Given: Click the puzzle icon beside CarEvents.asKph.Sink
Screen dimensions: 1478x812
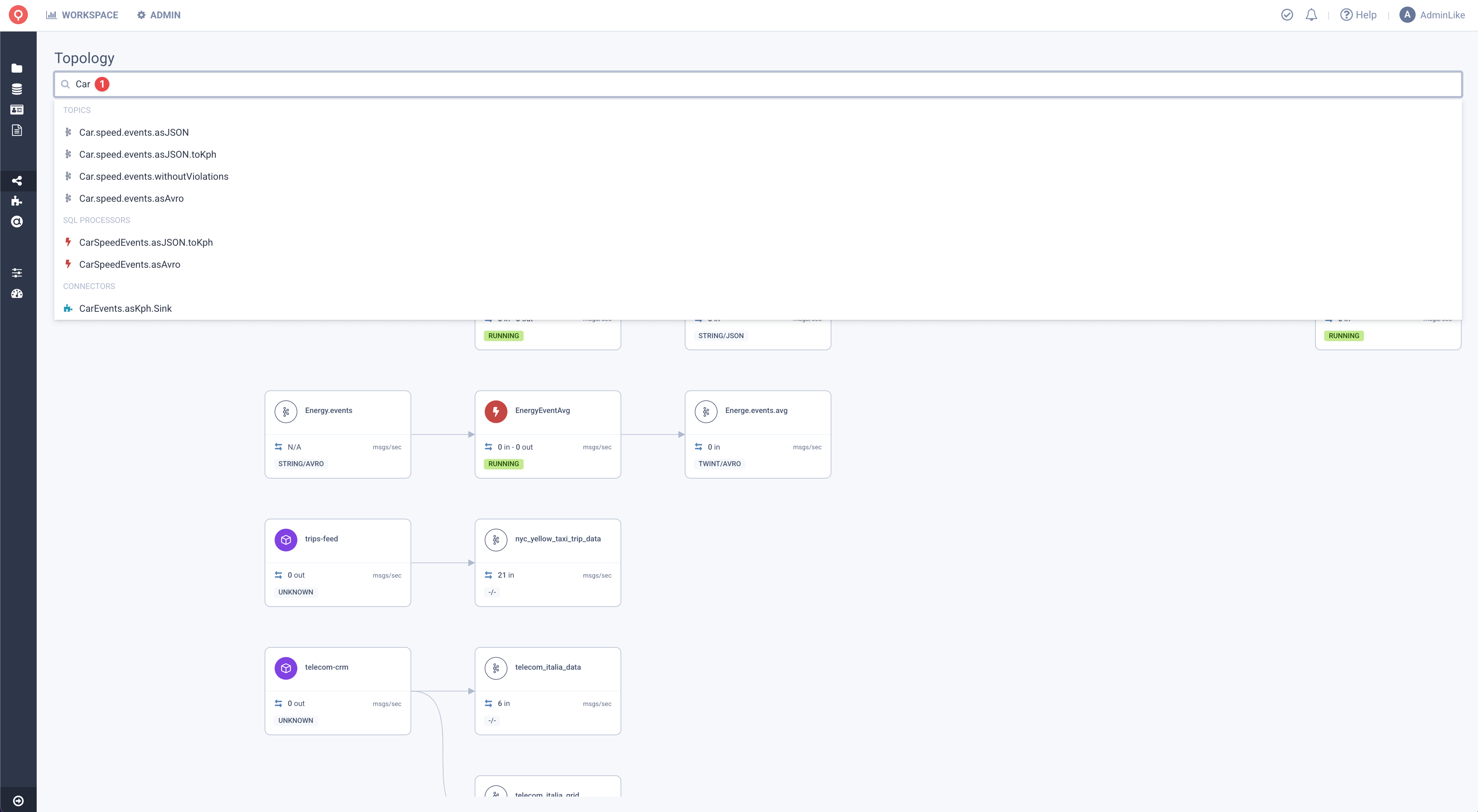Looking at the screenshot, I should [68, 308].
